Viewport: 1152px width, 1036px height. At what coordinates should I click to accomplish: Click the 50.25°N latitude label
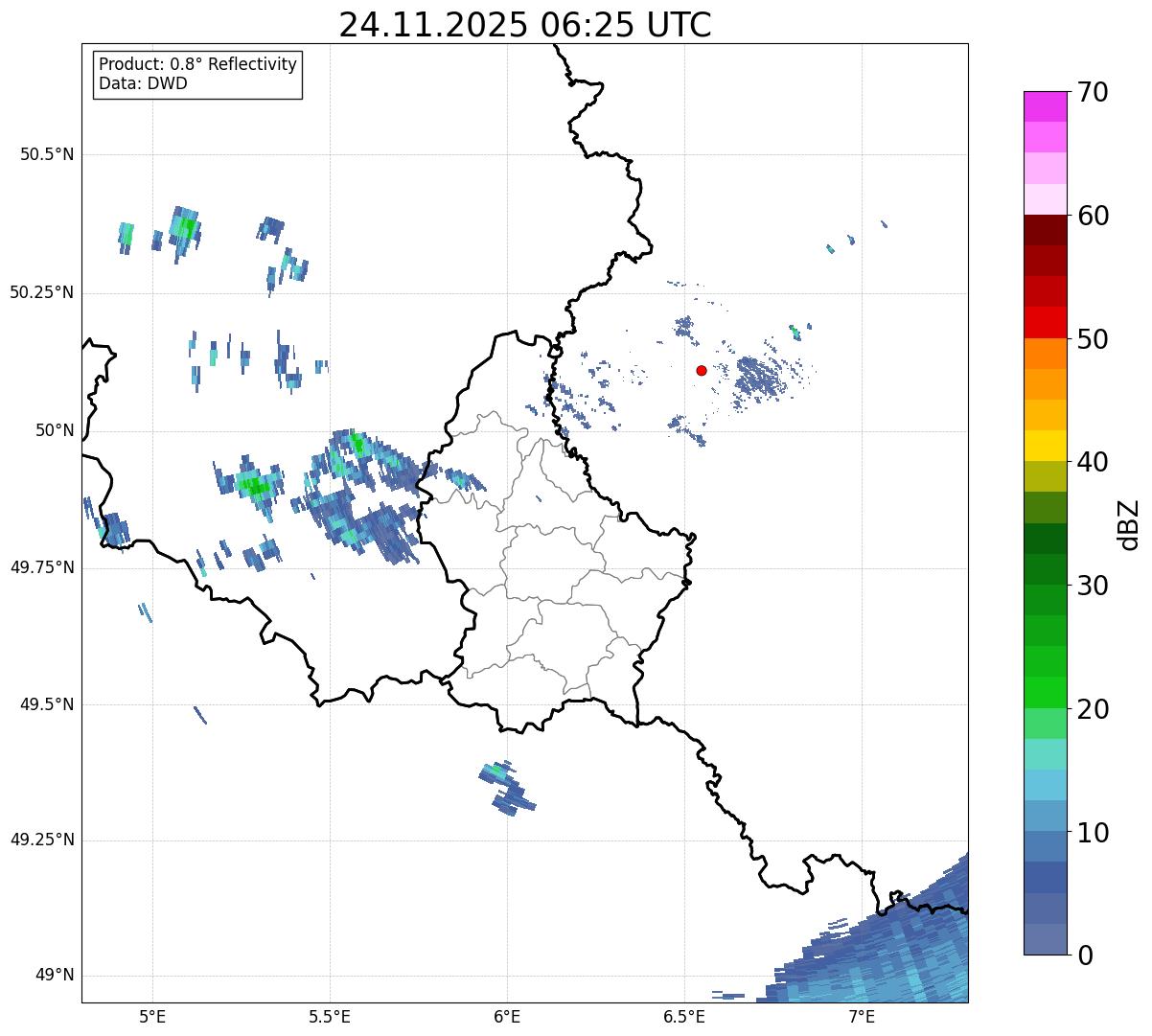[42, 292]
